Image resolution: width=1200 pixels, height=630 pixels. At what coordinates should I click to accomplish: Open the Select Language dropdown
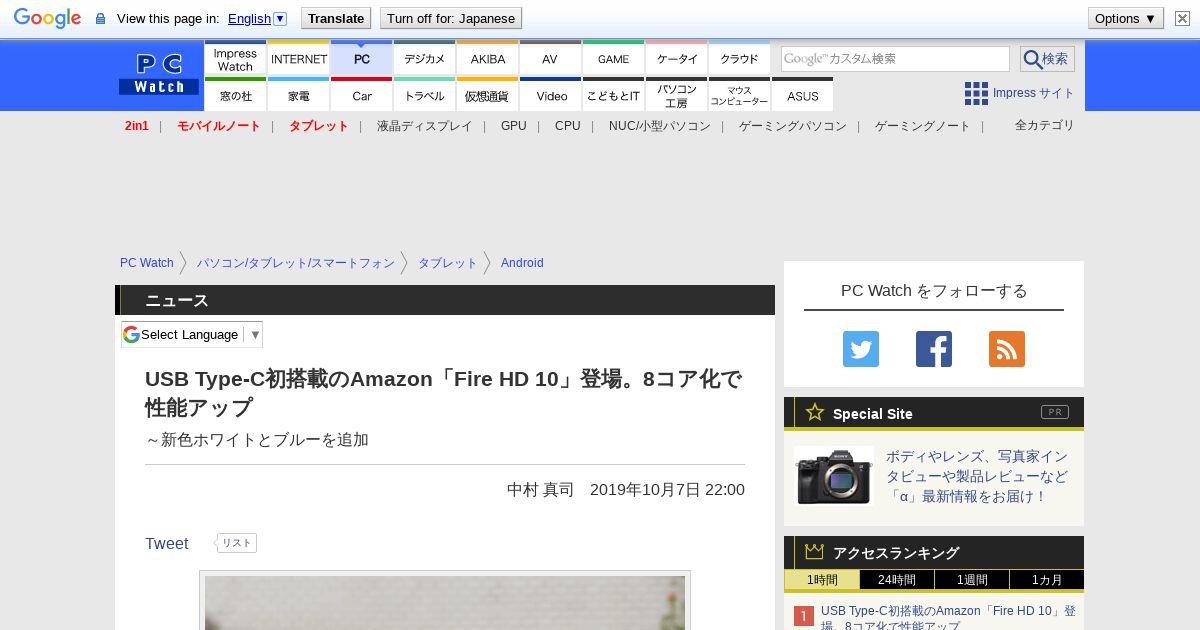click(192, 334)
